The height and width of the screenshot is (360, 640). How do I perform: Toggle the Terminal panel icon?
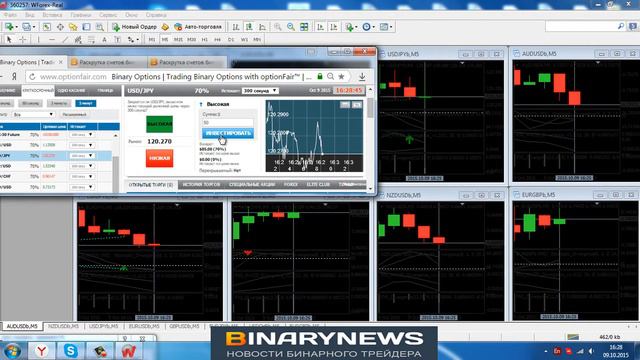tap(86, 27)
